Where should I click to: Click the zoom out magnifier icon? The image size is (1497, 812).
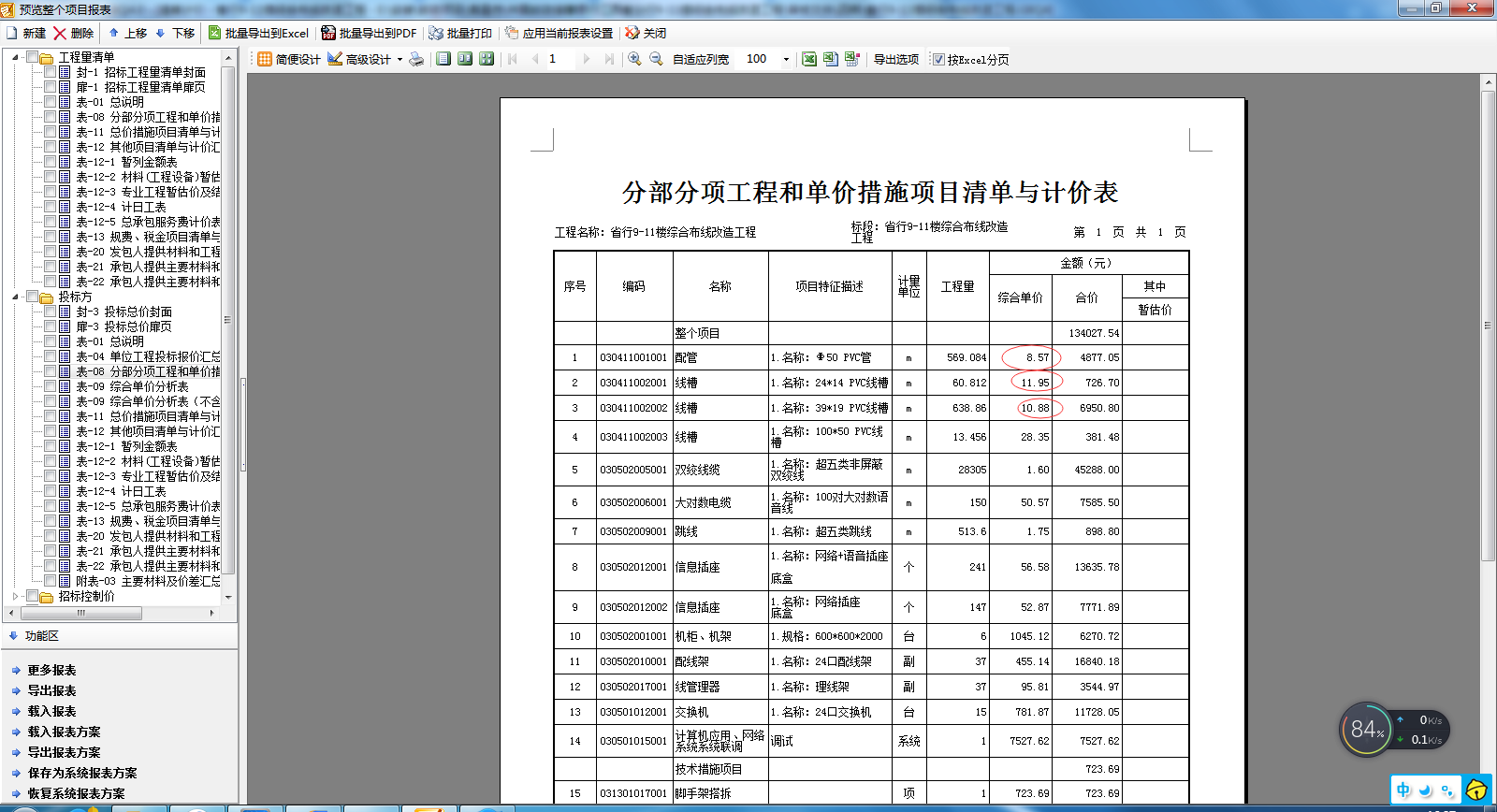coord(656,59)
